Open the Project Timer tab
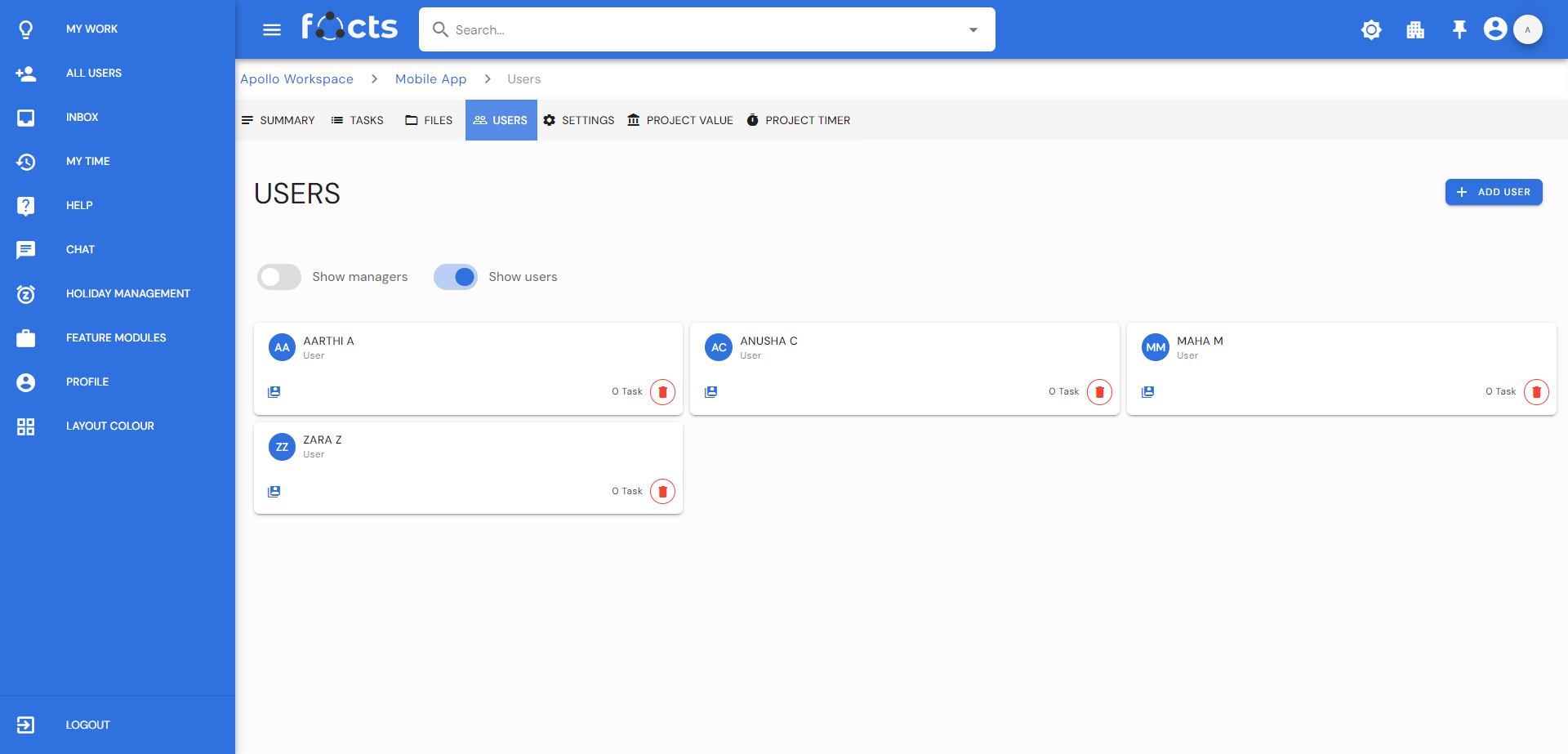Image resolution: width=1568 pixels, height=754 pixels. [798, 120]
